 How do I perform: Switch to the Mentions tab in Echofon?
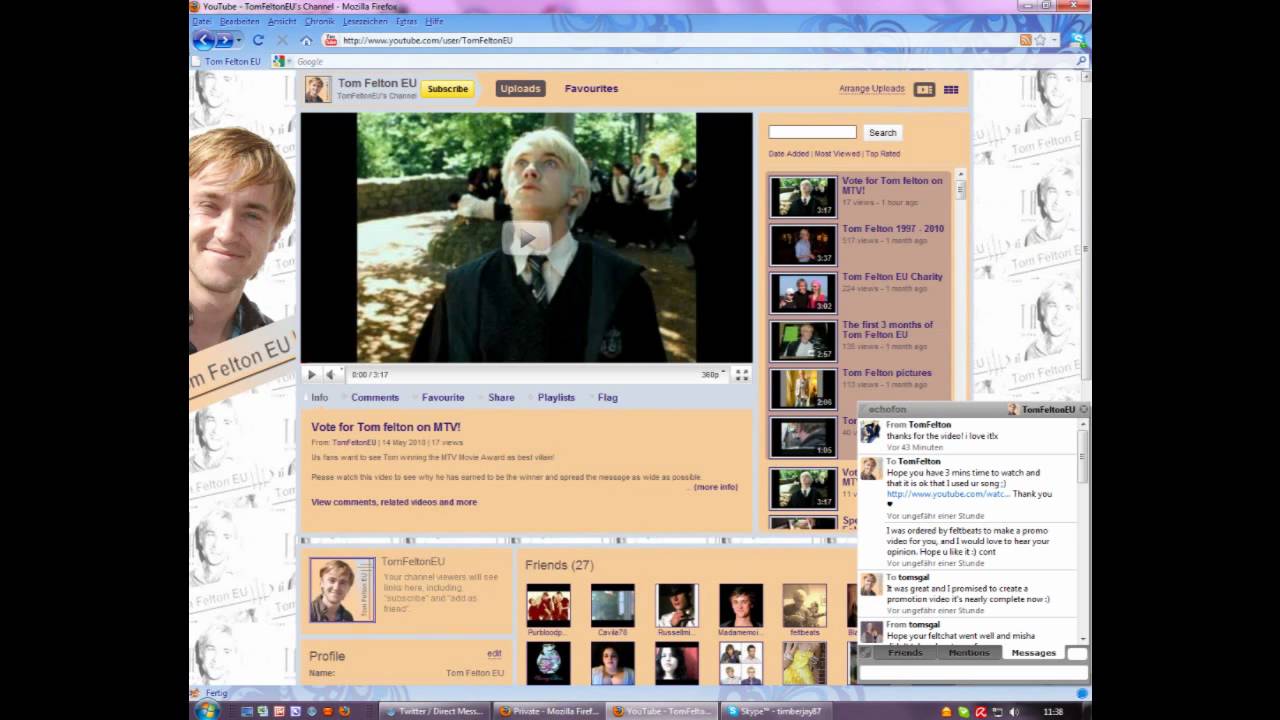[968, 653]
